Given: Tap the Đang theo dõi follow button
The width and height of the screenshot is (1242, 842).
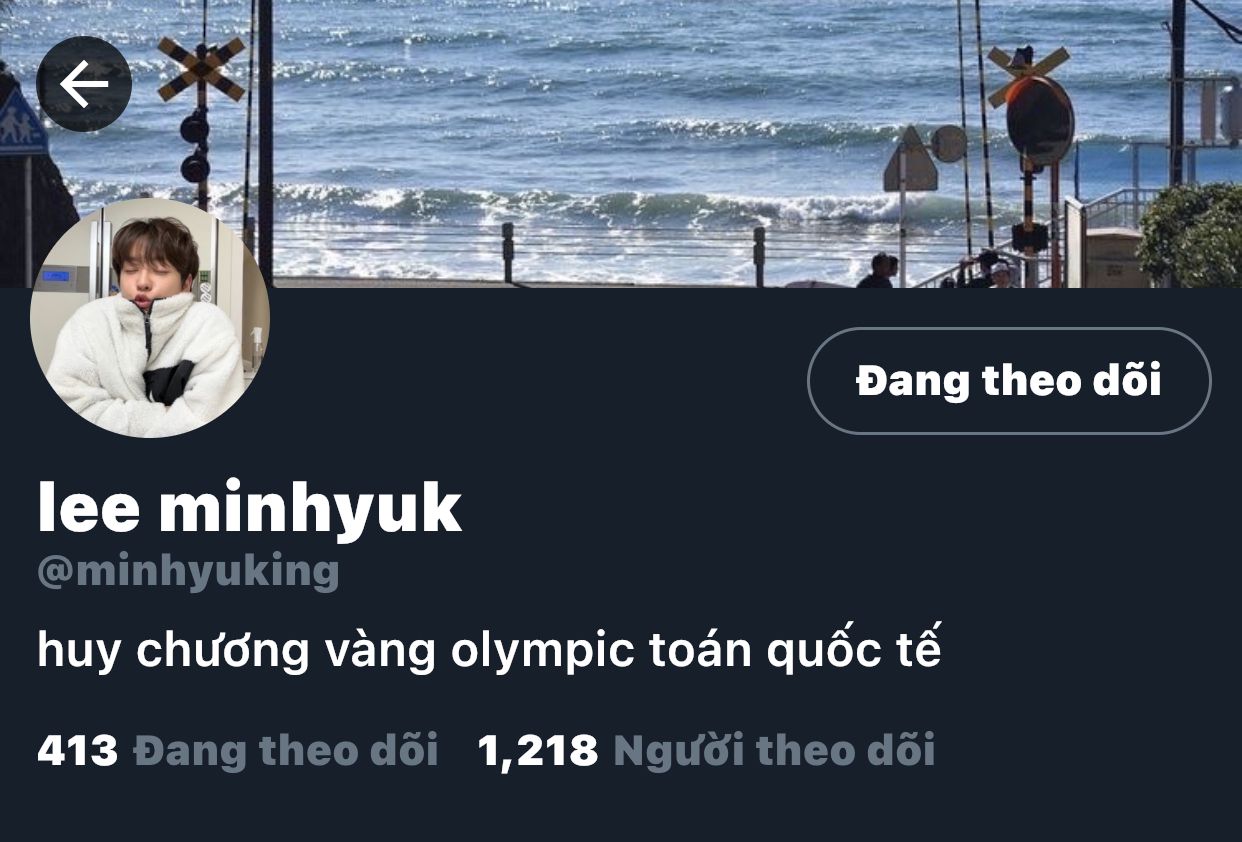Looking at the screenshot, I should 1009,381.
